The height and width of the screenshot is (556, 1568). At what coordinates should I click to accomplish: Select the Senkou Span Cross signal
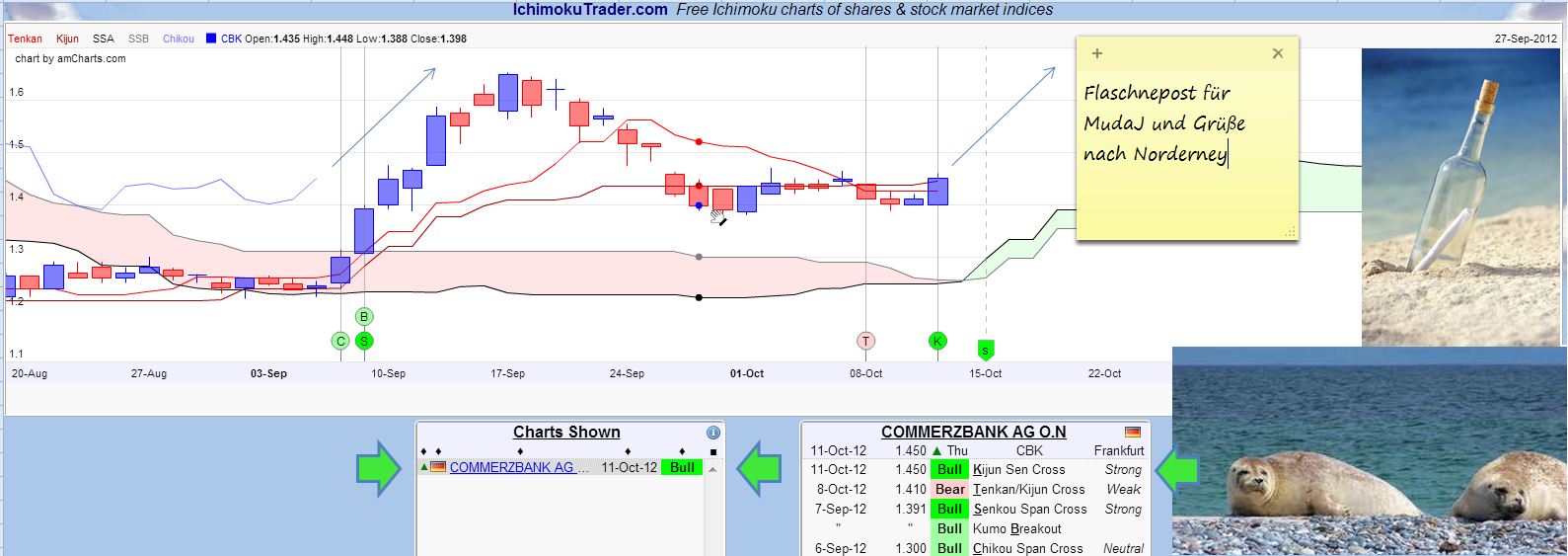[1029, 509]
